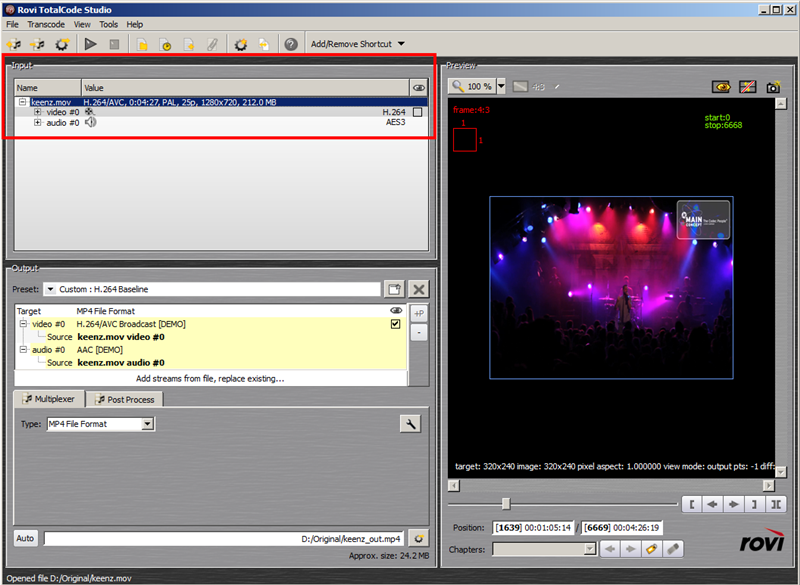Image resolution: width=800 pixels, height=585 pixels.
Task: Click Add streams from file, replace existing
Action: click(x=210, y=378)
